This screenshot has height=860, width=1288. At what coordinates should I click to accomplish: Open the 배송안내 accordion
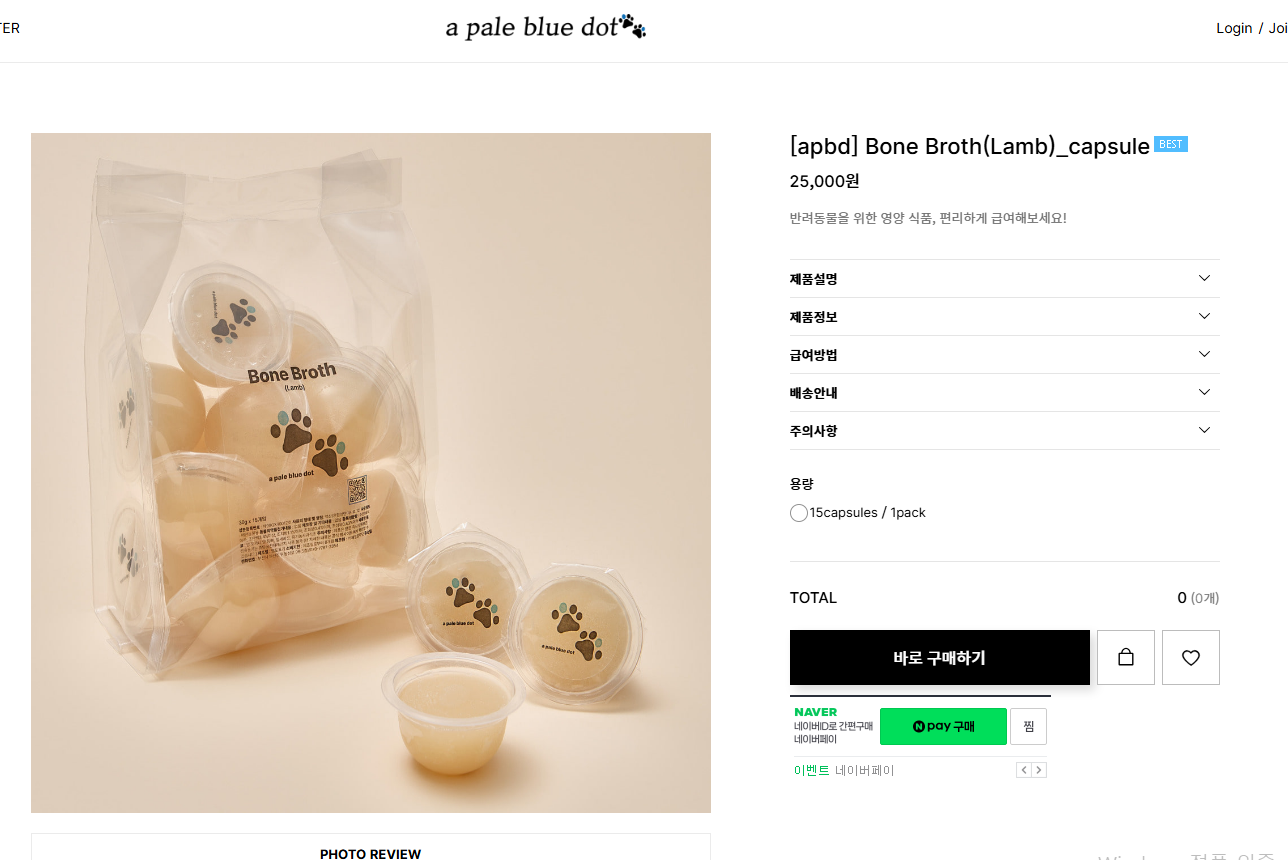(x=1004, y=393)
